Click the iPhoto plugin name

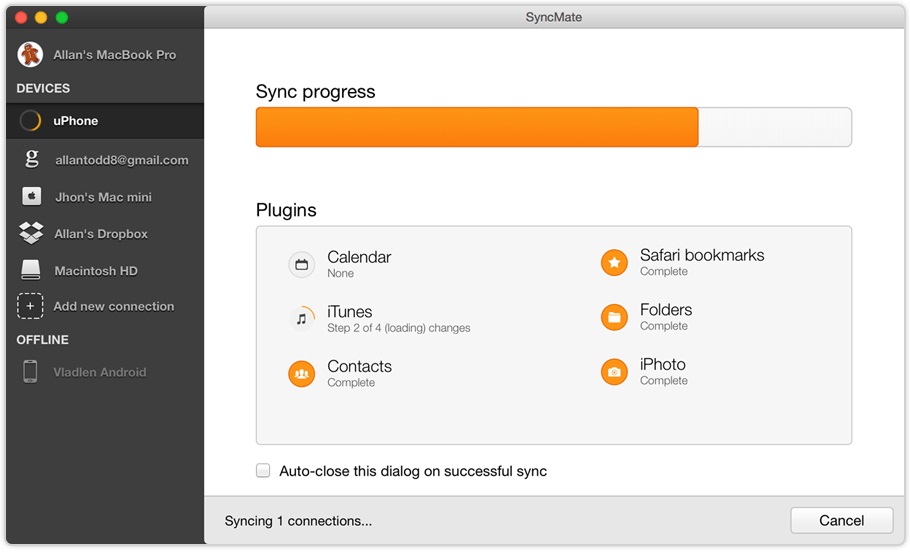pos(663,364)
